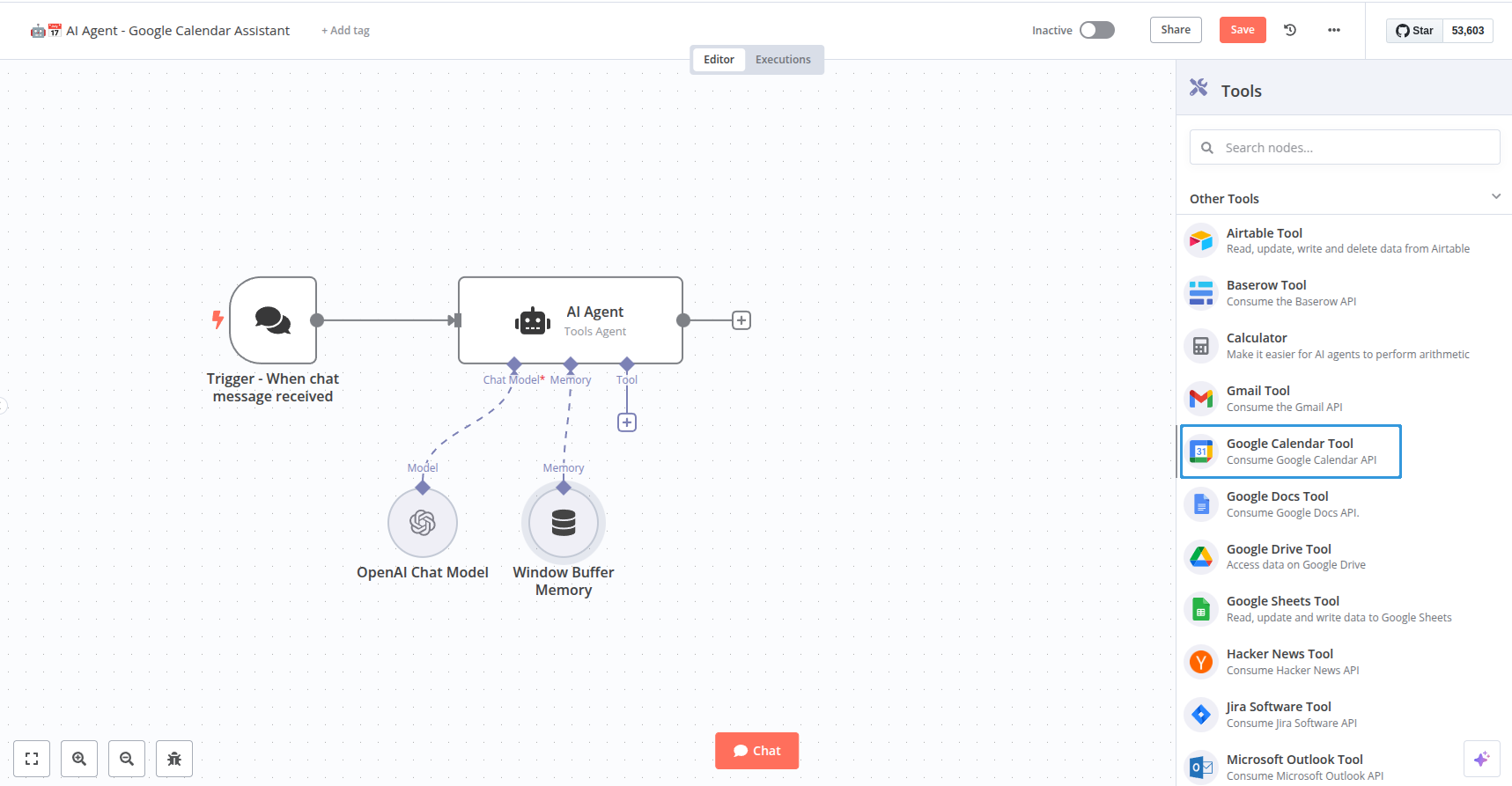Click the Consume Hacker News API description
The image size is (1512, 786).
[1293, 671]
